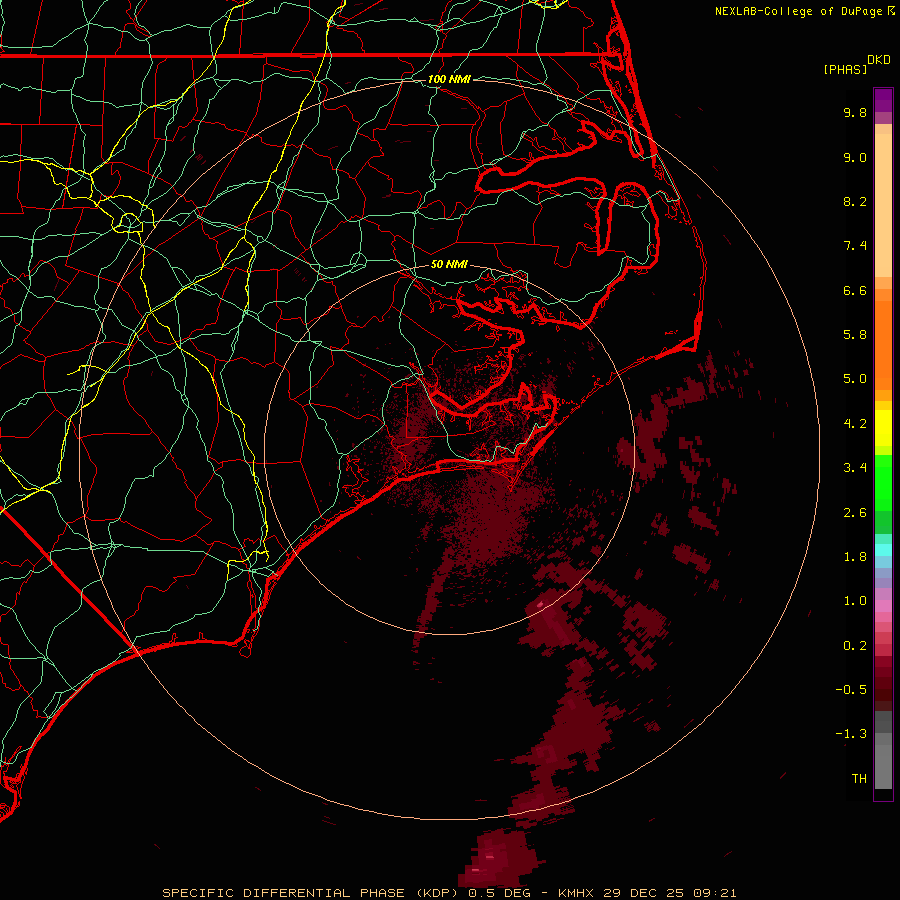Image resolution: width=900 pixels, height=900 pixels.
Task: Click the 4.2 value on color scale
Action: [855, 424]
